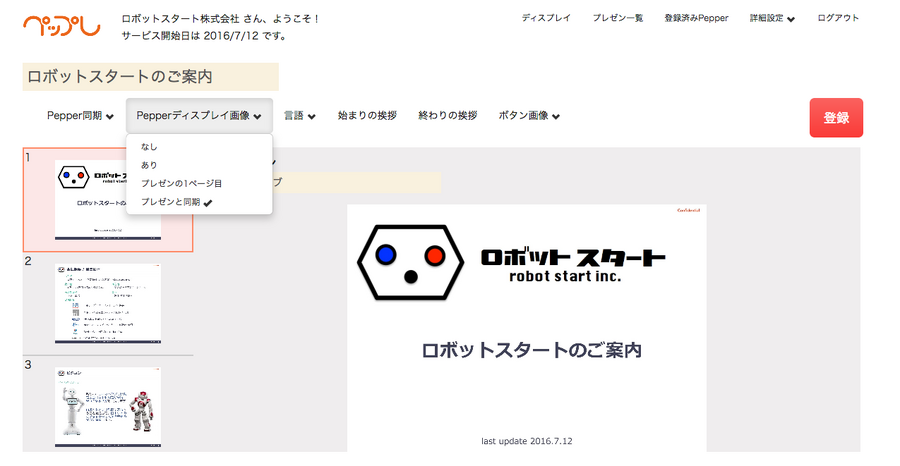Open the プレゼン一覧 link
This screenshot has height=466, width=900.
pyautogui.click(x=617, y=18)
